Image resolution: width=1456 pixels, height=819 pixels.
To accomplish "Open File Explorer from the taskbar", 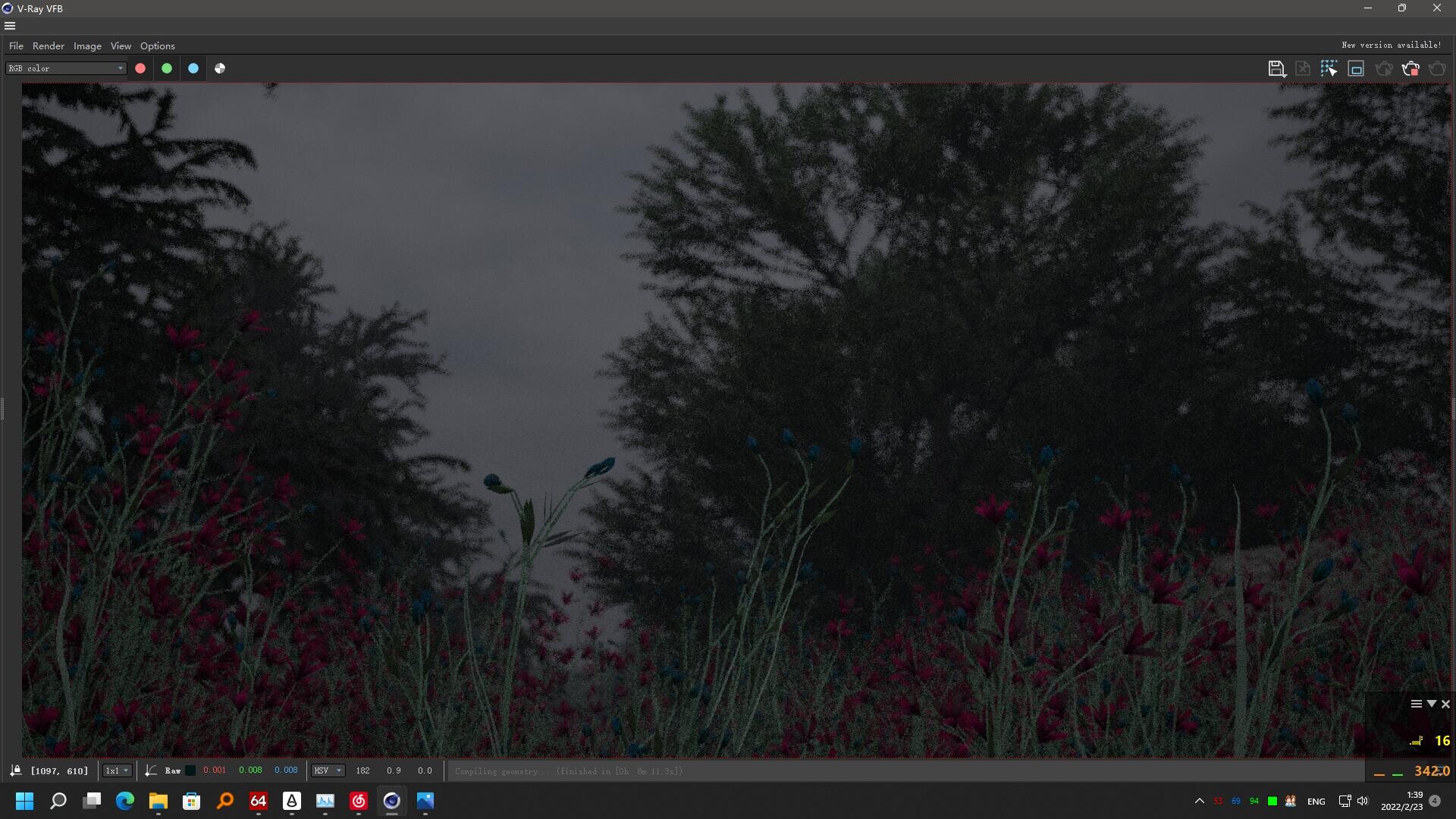I will [x=158, y=801].
